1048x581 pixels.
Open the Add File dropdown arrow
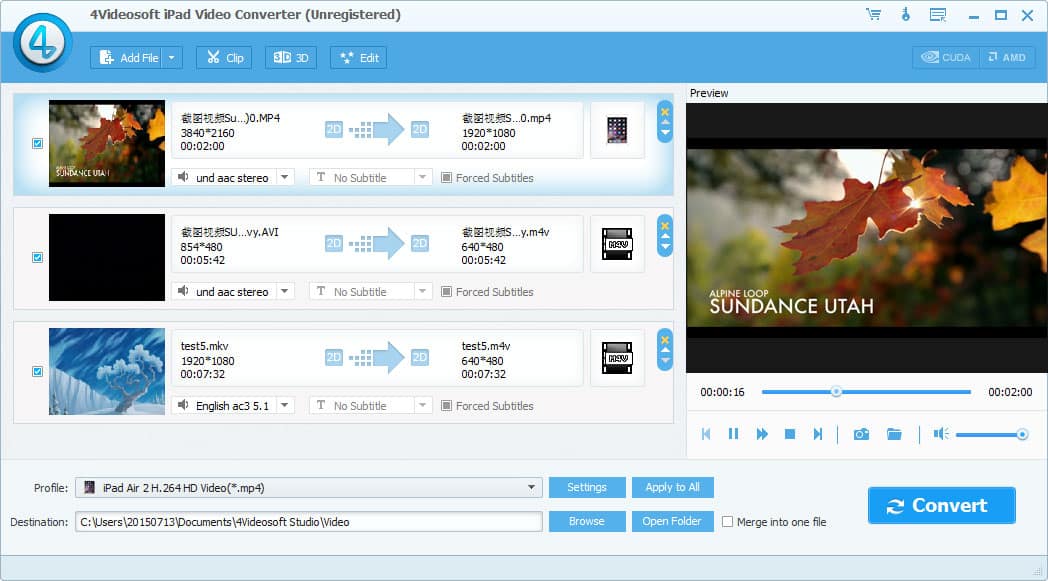172,57
